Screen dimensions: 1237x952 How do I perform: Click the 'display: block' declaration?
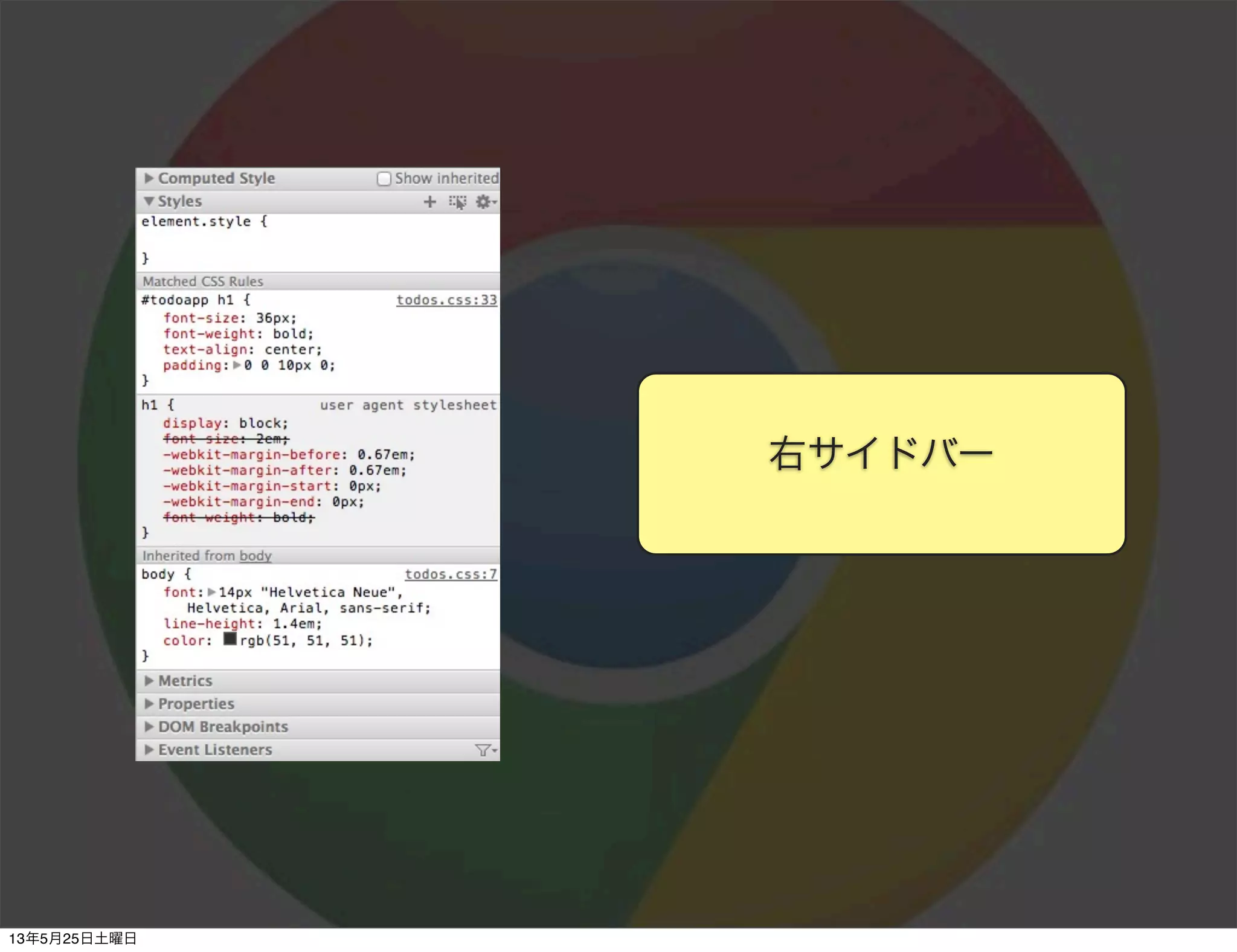tap(226, 423)
